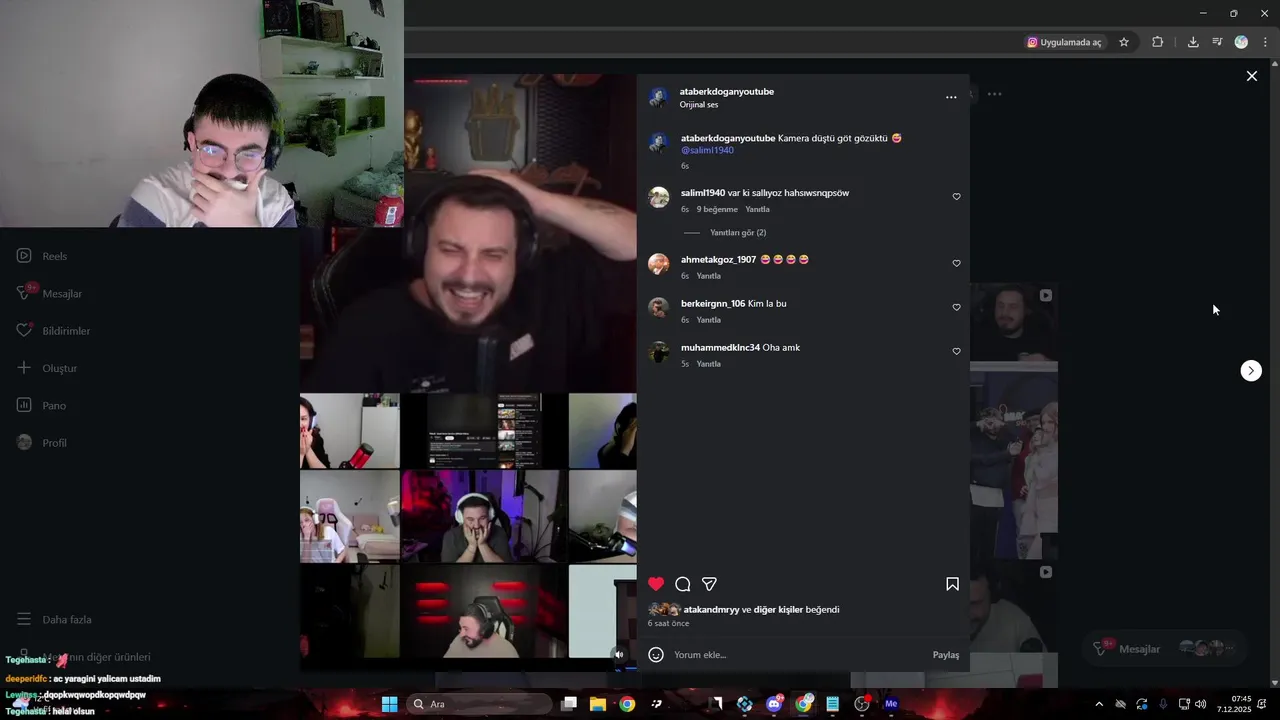This screenshot has width=1280, height=720.
Task: Like ahmetakgoz_1907's comment
Action: 956,264
